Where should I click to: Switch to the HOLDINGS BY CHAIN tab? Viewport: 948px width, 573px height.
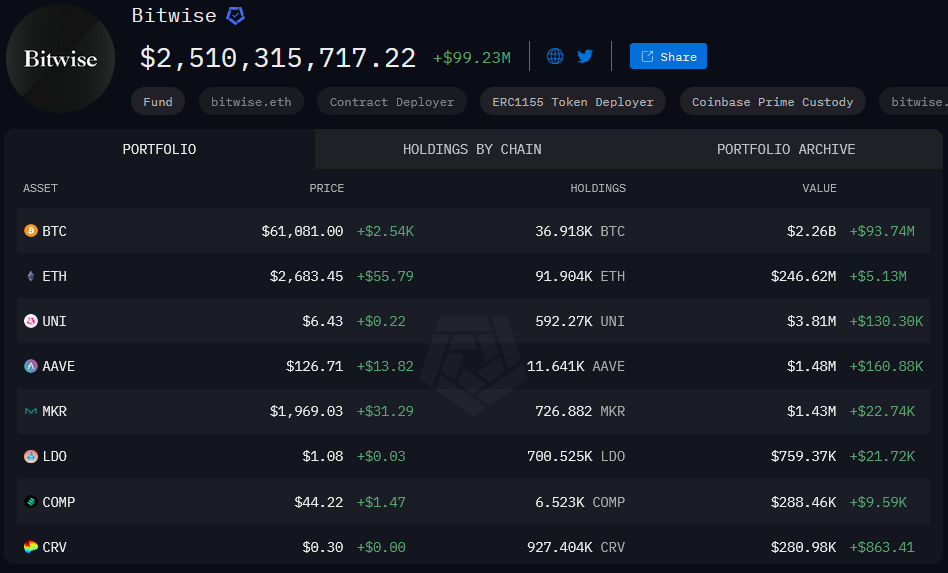click(472, 149)
